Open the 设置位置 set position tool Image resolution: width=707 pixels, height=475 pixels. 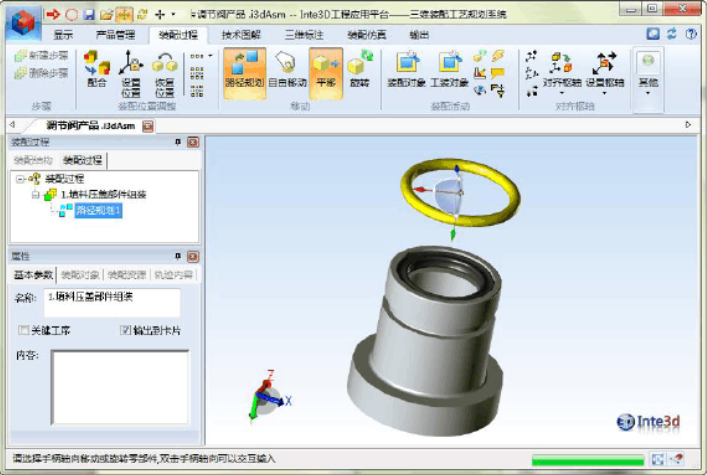coord(131,73)
